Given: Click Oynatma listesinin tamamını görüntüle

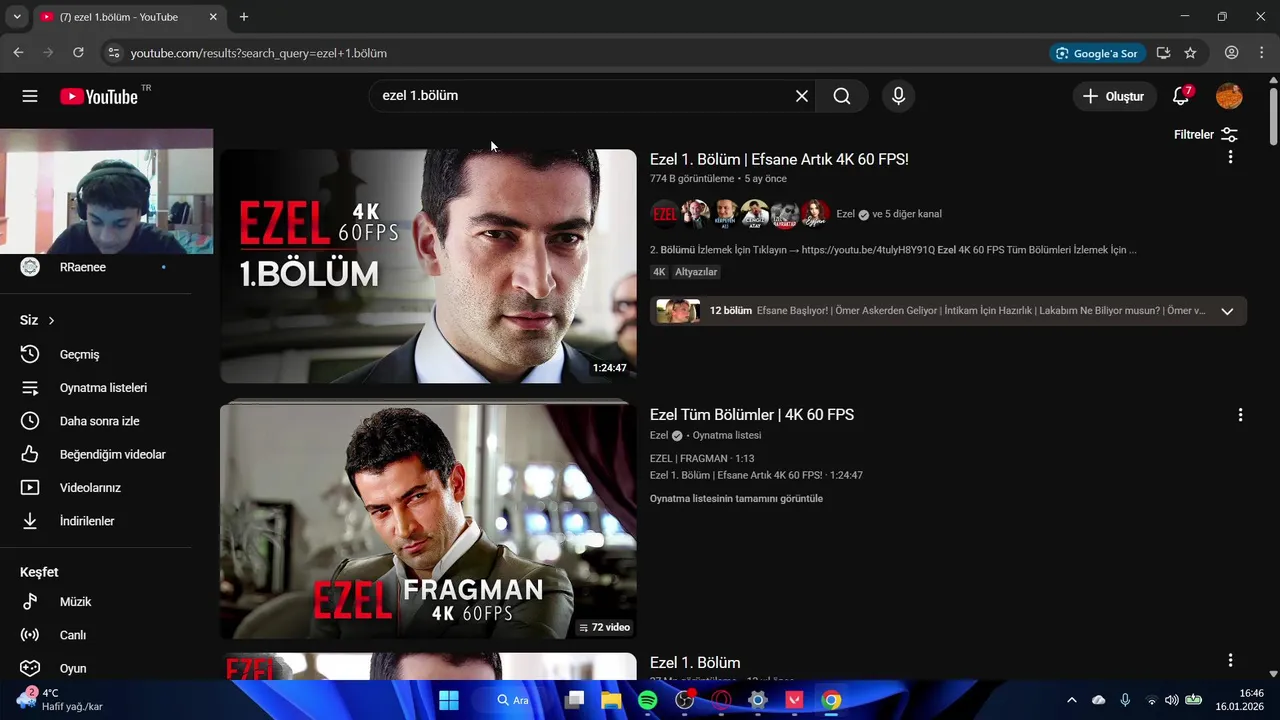Looking at the screenshot, I should click(x=736, y=499).
